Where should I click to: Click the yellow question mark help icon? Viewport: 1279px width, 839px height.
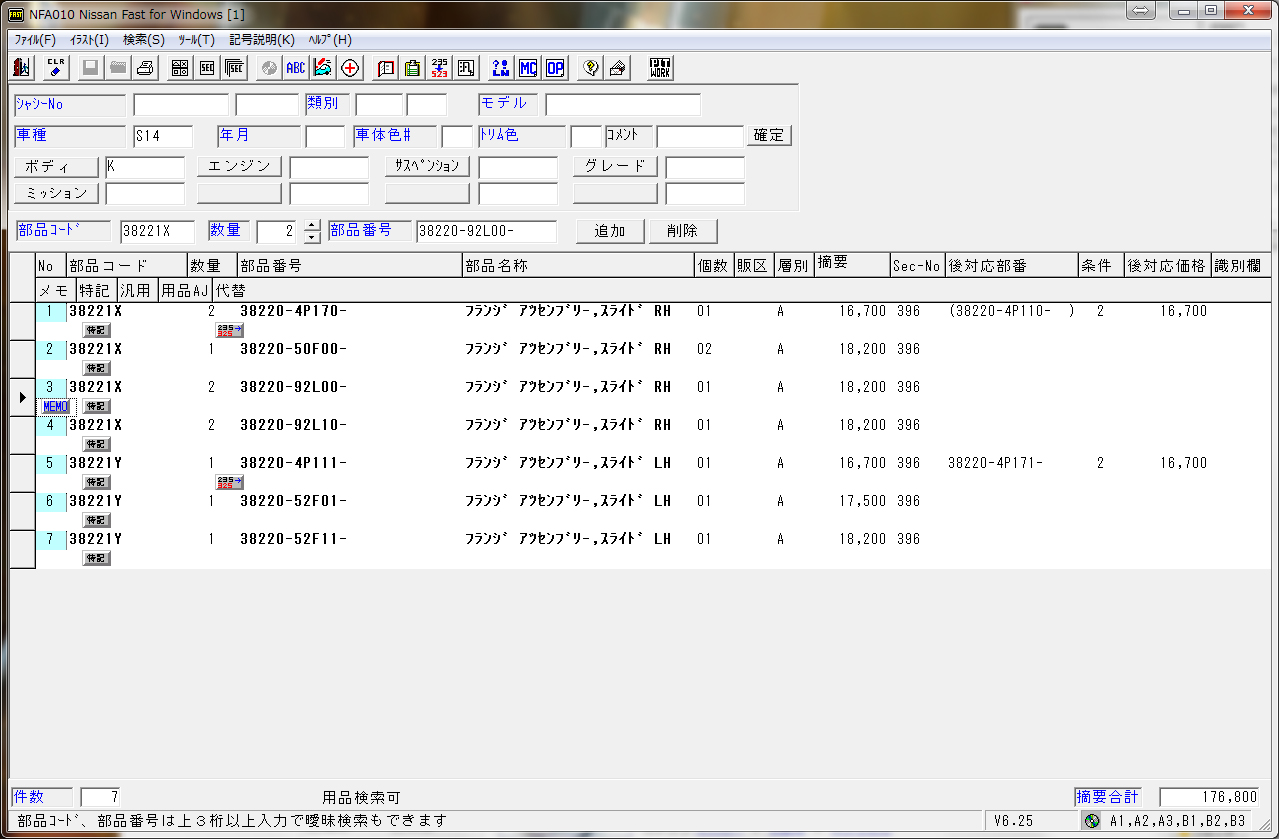[591, 68]
